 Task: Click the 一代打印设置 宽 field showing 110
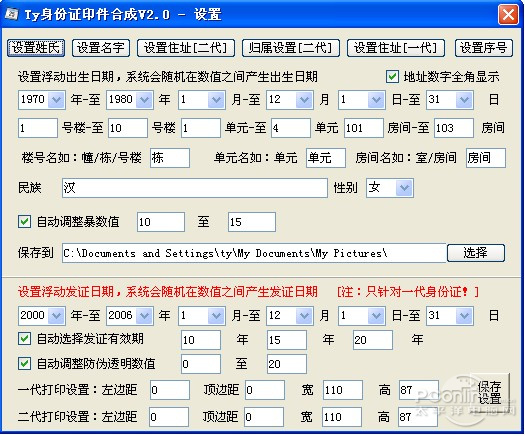point(343,390)
